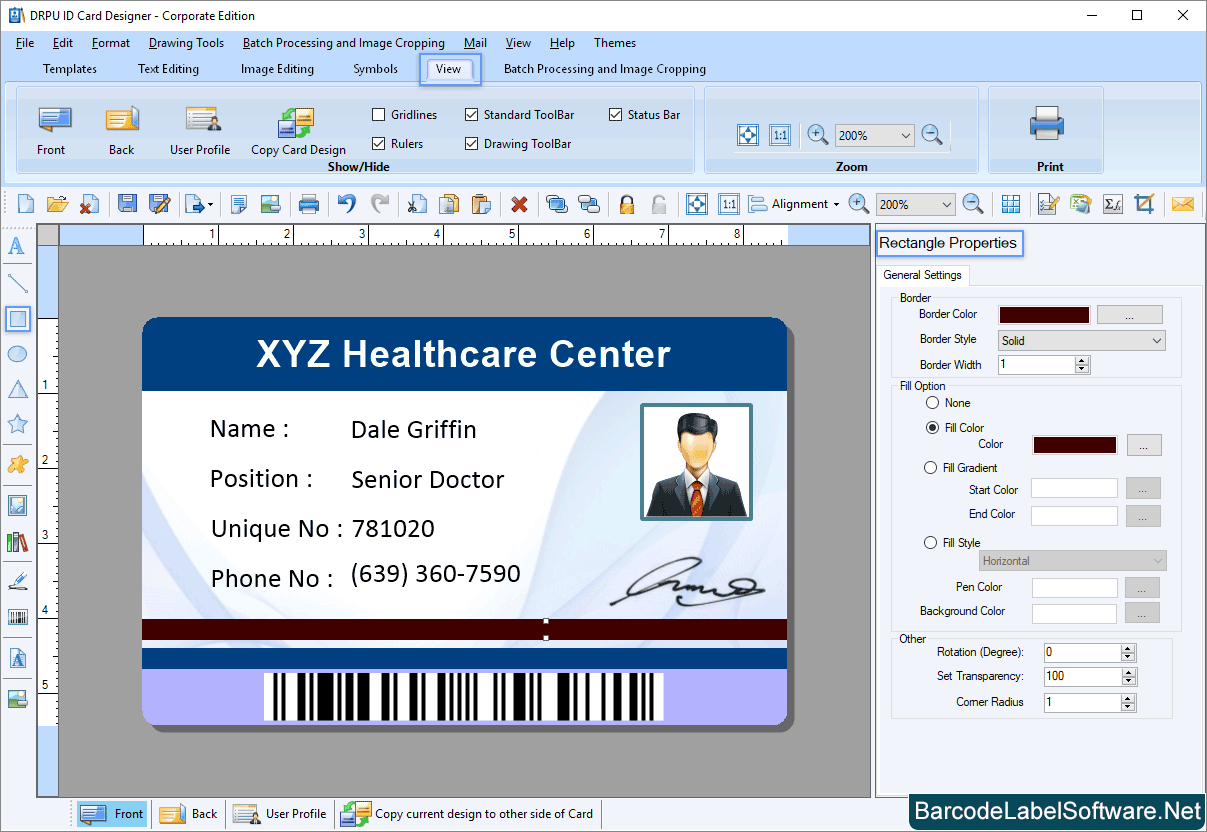Uncheck the Status Bar option
The height and width of the screenshot is (832, 1207).
[x=615, y=114]
